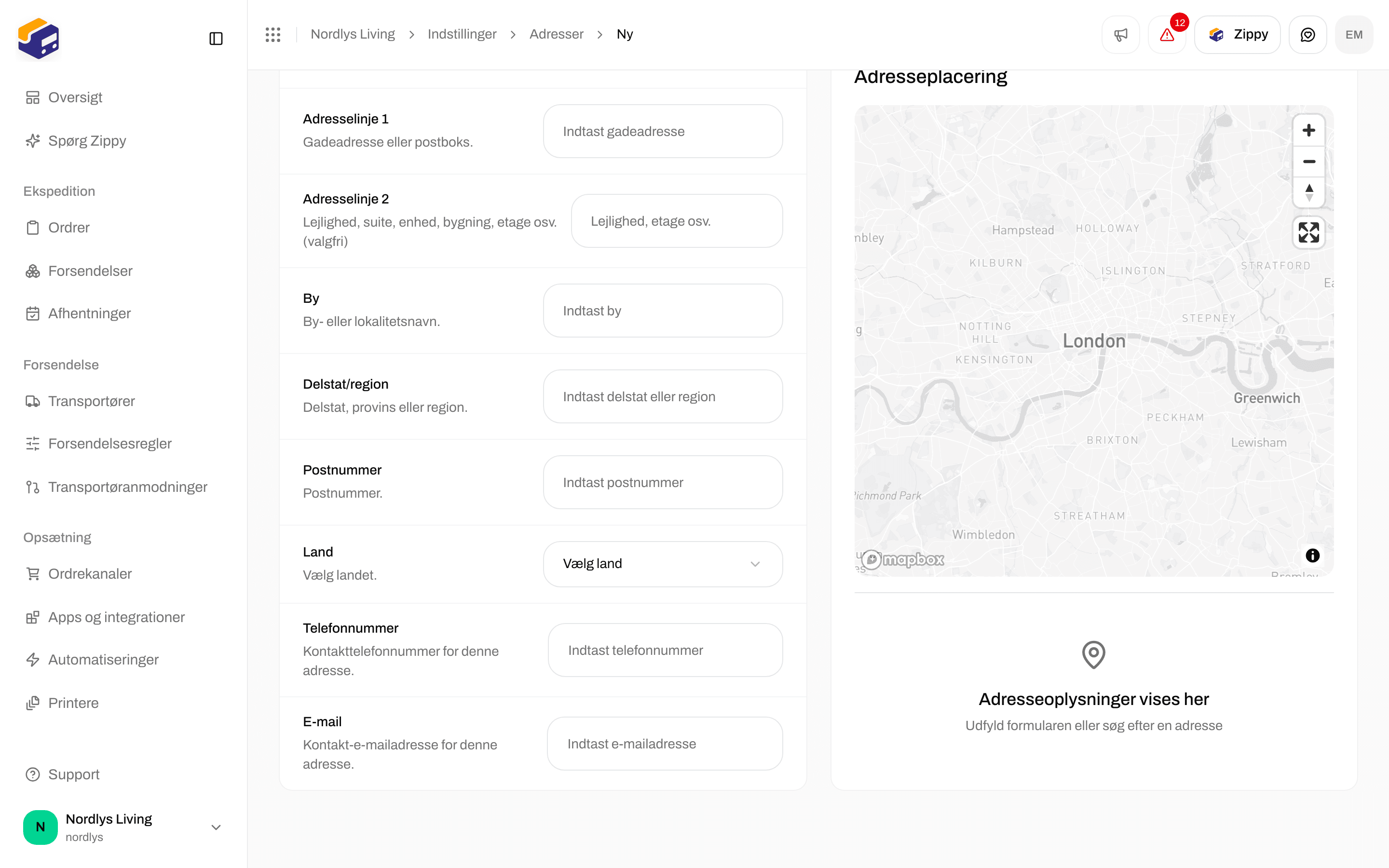1389x868 pixels.
Task: Open Ordrekanaler in sidebar
Action: [123, 574]
